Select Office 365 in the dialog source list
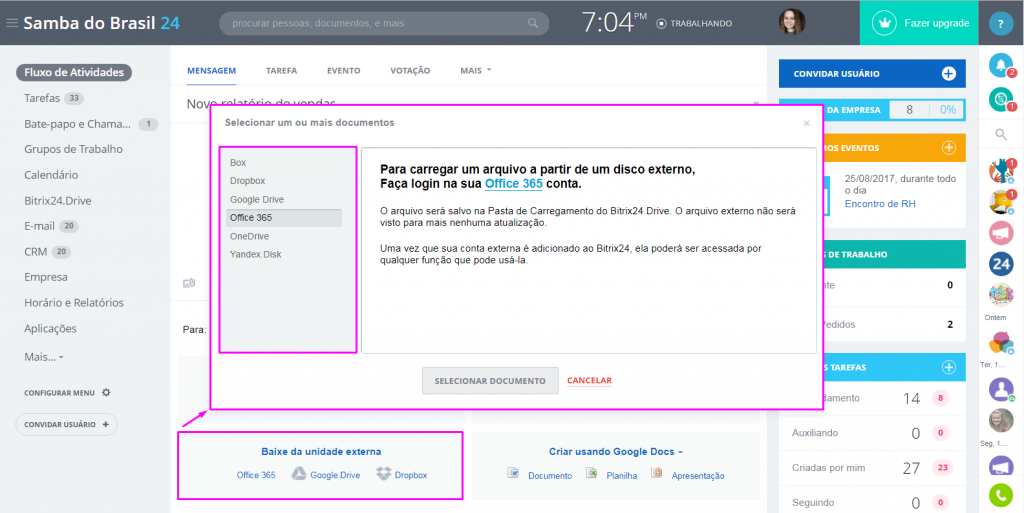Screen dimensions: 1024x513 pyautogui.click(x=284, y=218)
